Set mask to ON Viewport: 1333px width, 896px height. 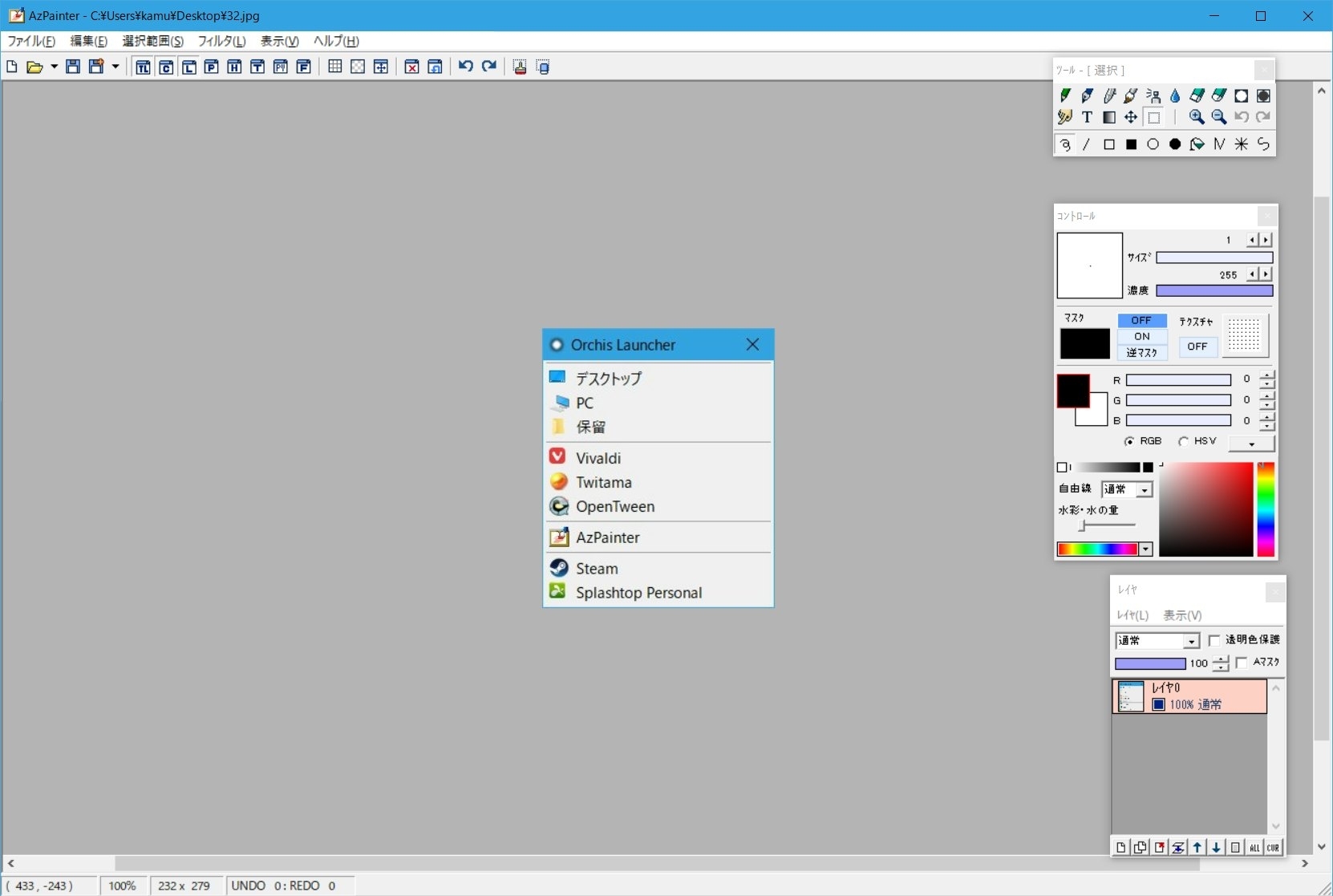pos(1142,336)
